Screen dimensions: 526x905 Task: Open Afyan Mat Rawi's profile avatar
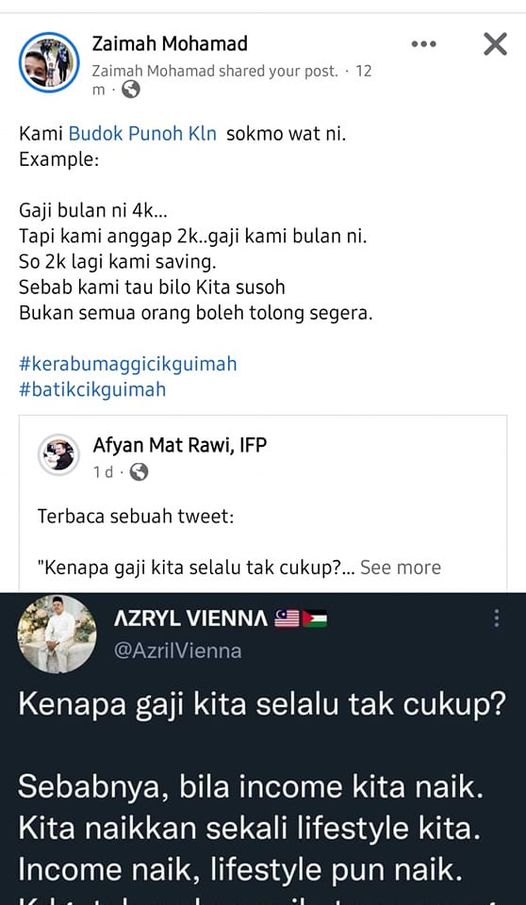59,455
